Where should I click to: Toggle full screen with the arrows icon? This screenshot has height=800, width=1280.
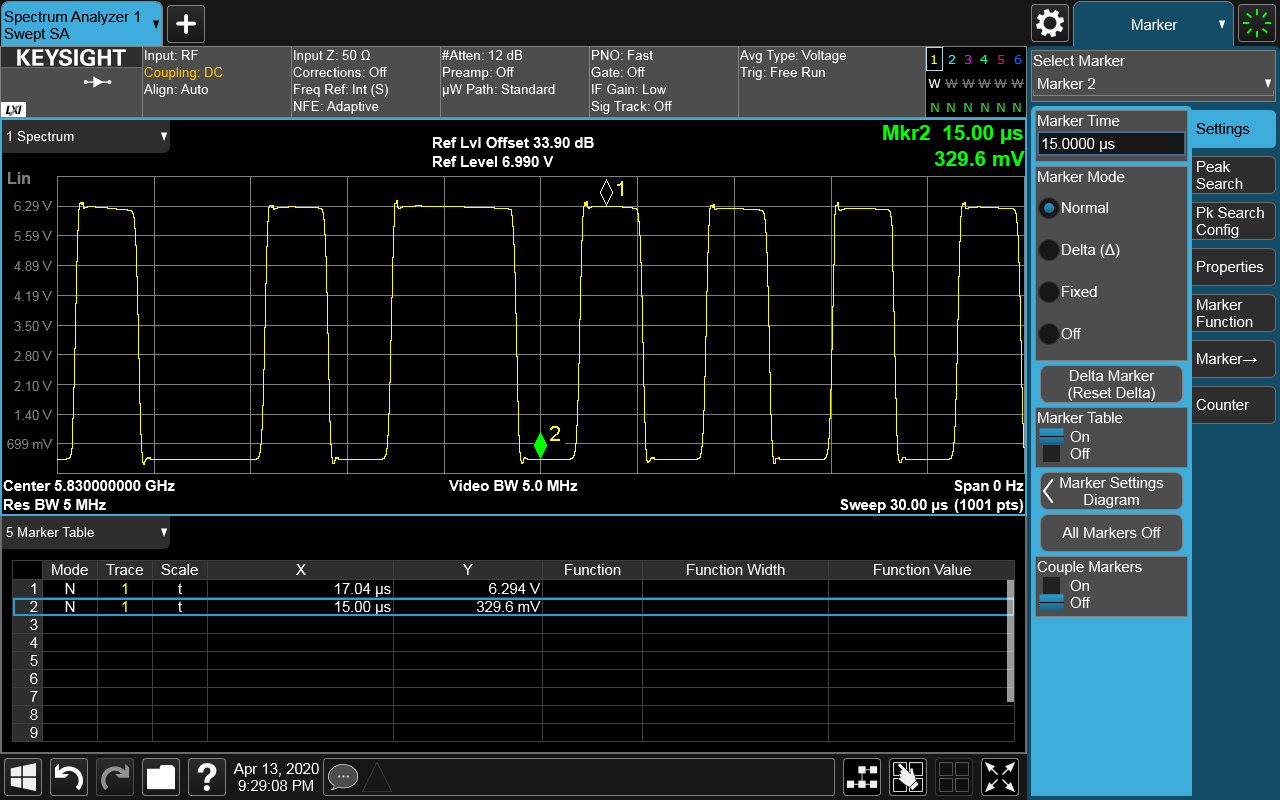click(x=1000, y=776)
